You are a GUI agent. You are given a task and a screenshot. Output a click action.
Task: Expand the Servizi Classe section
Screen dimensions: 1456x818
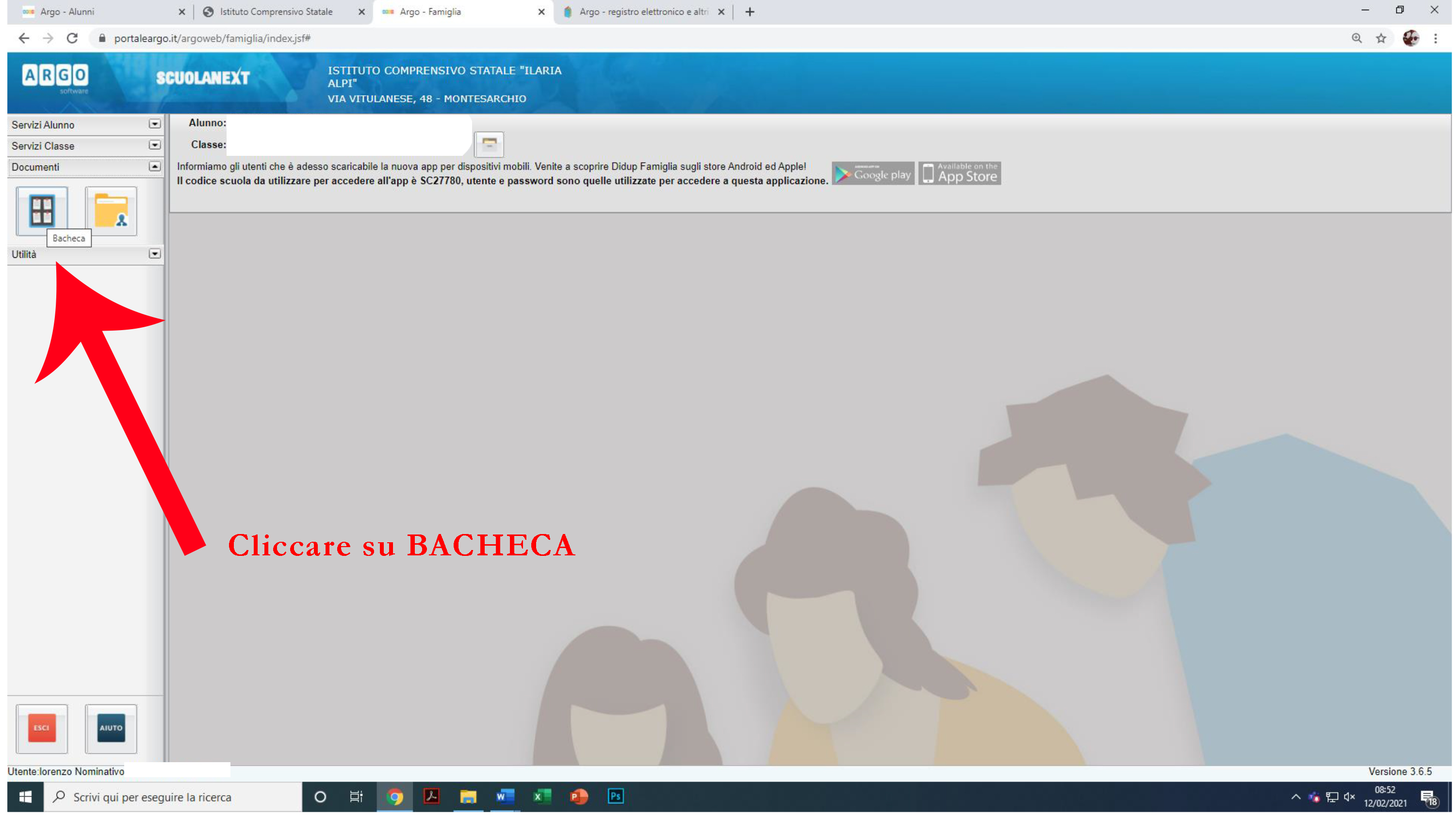(x=154, y=145)
